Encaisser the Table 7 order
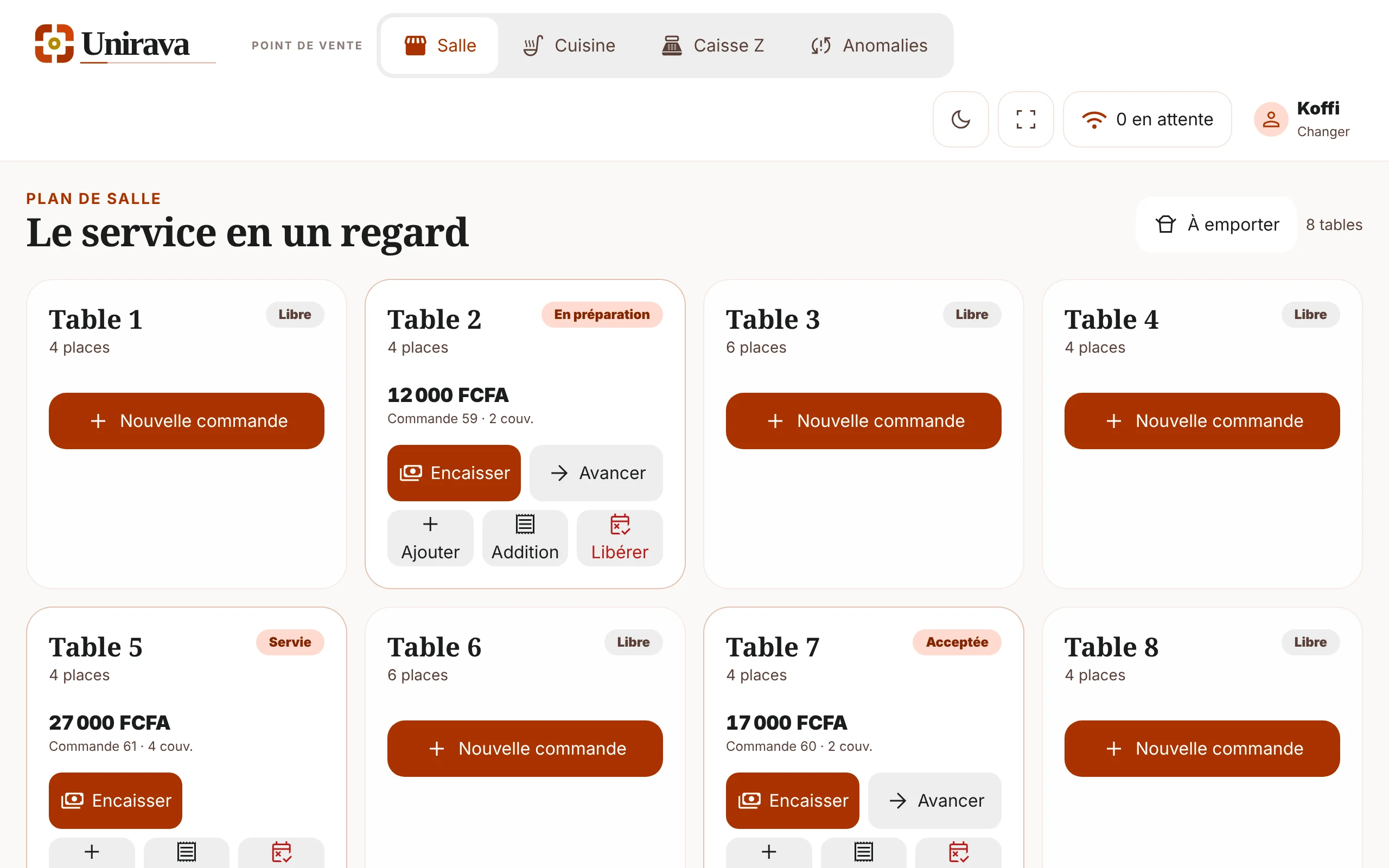The width and height of the screenshot is (1389, 868). coord(792,800)
